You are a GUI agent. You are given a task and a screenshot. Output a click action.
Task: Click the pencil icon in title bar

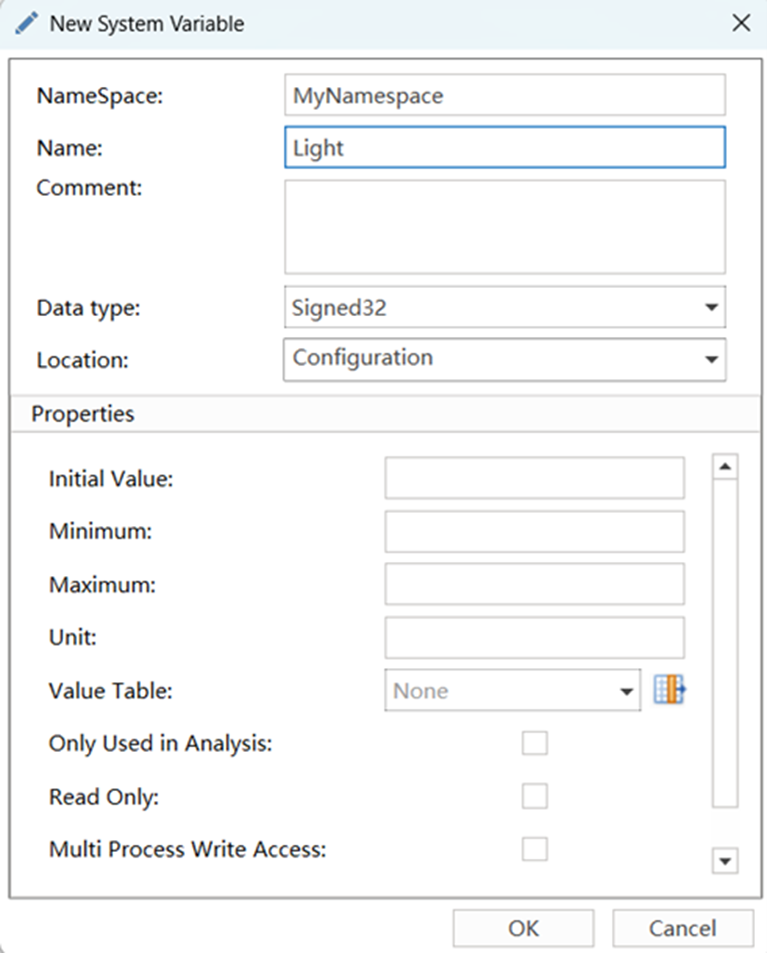pos(28,23)
